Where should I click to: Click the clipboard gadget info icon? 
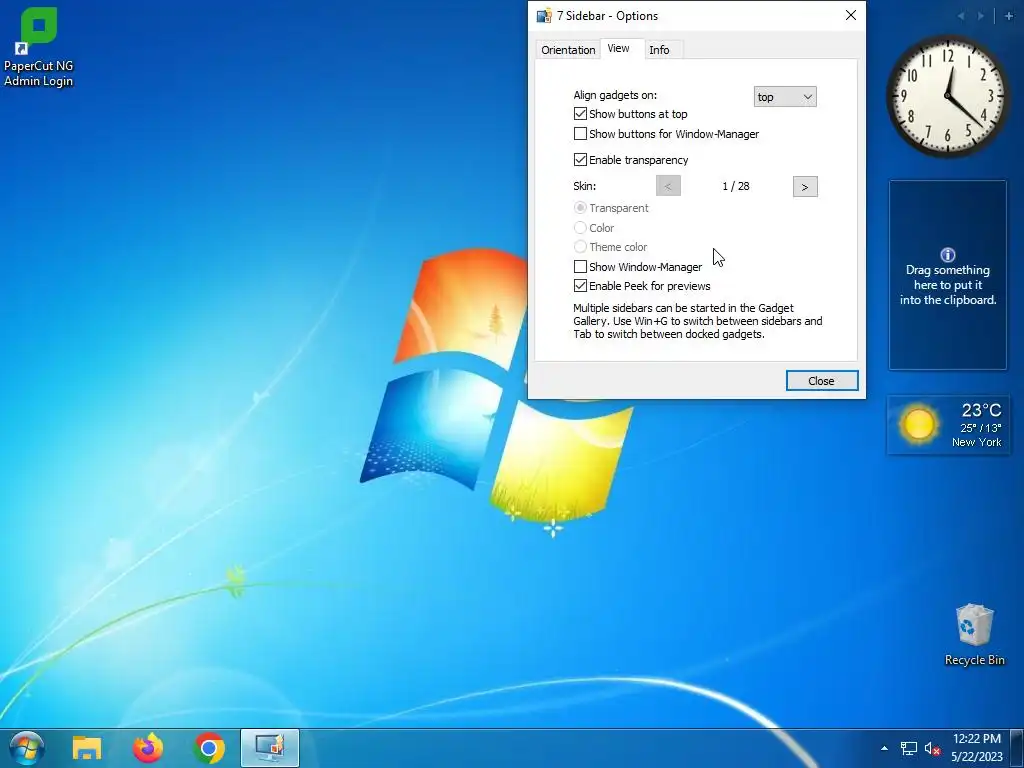pos(948,255)
